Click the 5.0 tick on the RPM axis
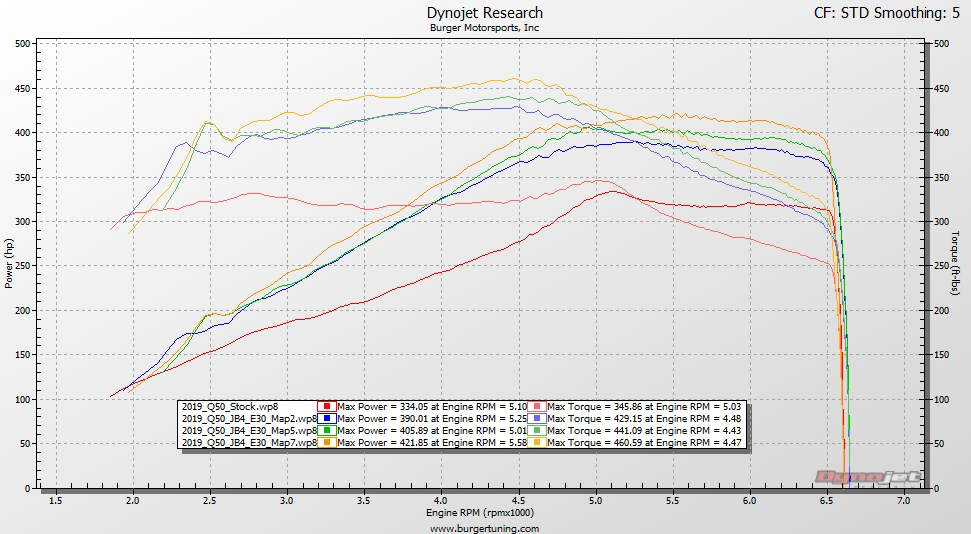 pyautogui.click(x=596, y=501)
